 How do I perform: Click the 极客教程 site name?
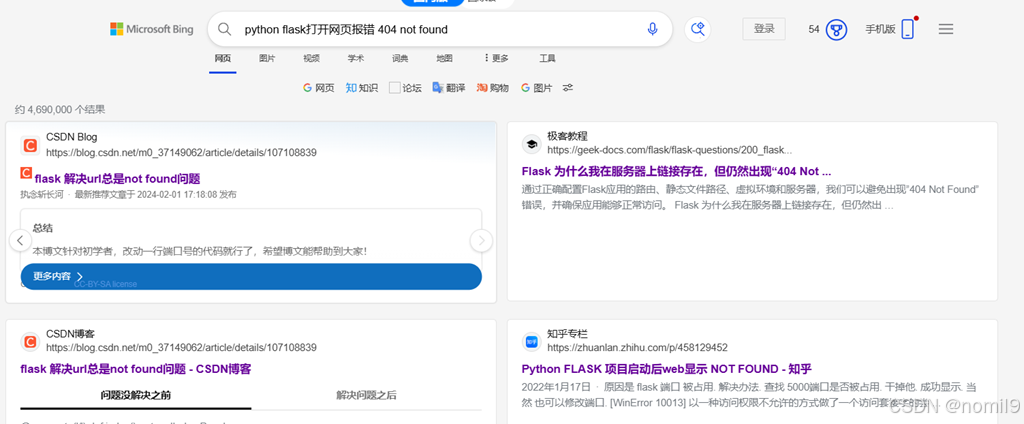point(568,136)
